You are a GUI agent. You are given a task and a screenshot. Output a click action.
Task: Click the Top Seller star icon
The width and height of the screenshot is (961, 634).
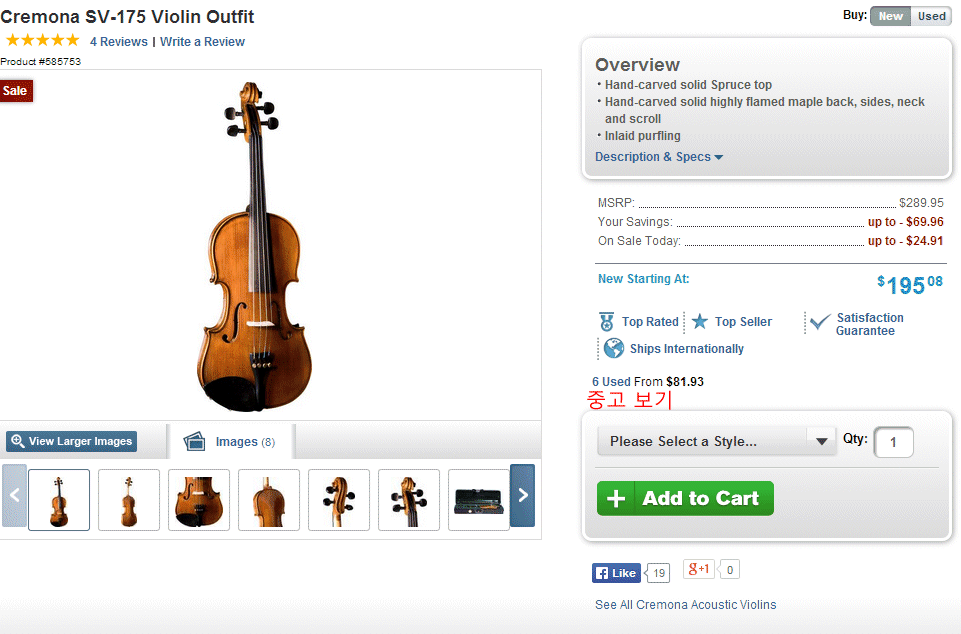click(x=700, y=322)
